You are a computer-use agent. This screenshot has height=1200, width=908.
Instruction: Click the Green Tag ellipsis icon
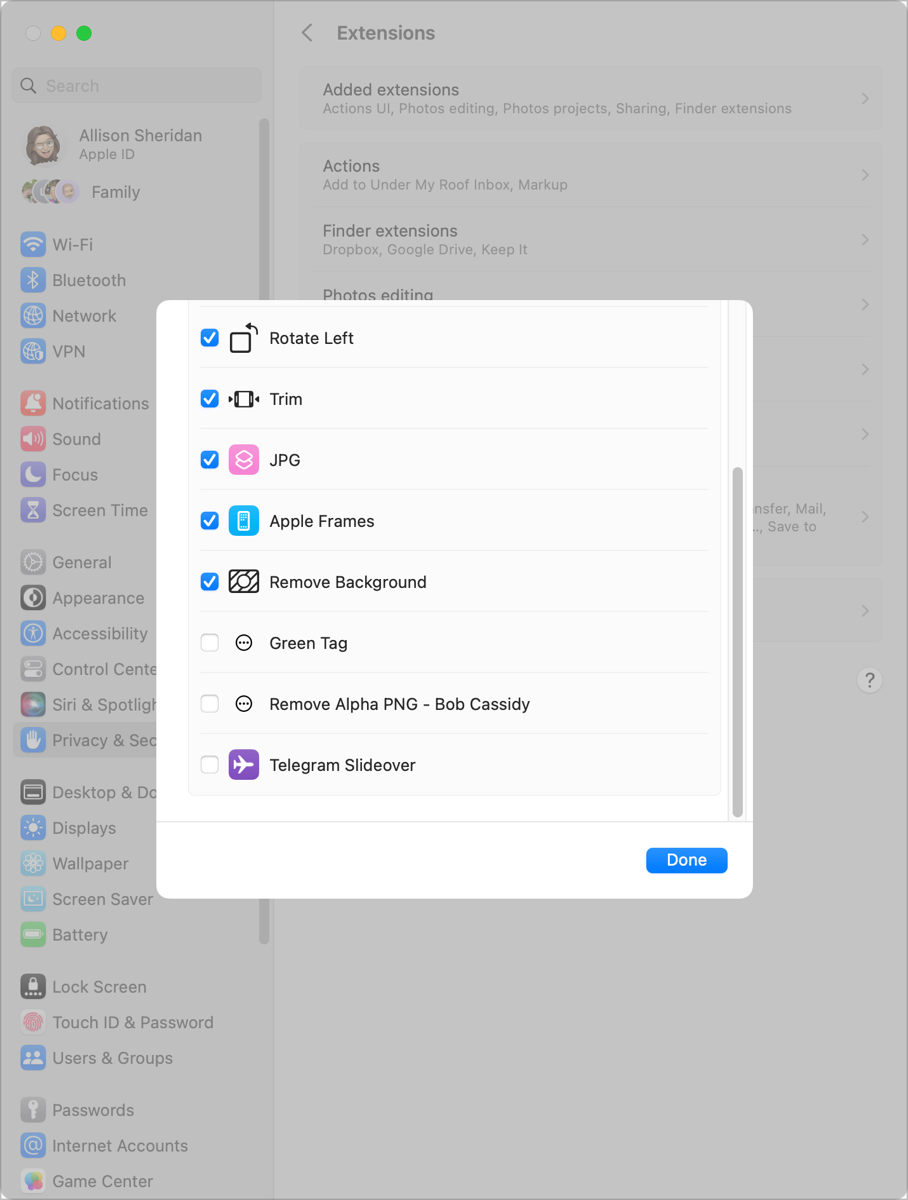tap(244, 643)
